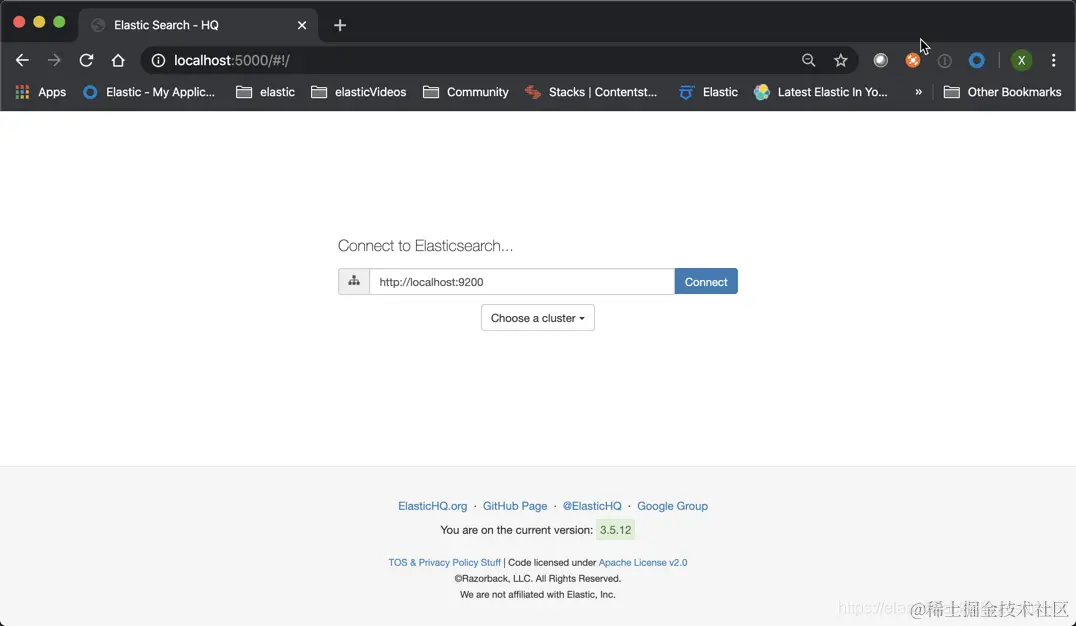The image size is (1076, 626).
Task: Click the browser forward arrow
Action: point(54,60)
